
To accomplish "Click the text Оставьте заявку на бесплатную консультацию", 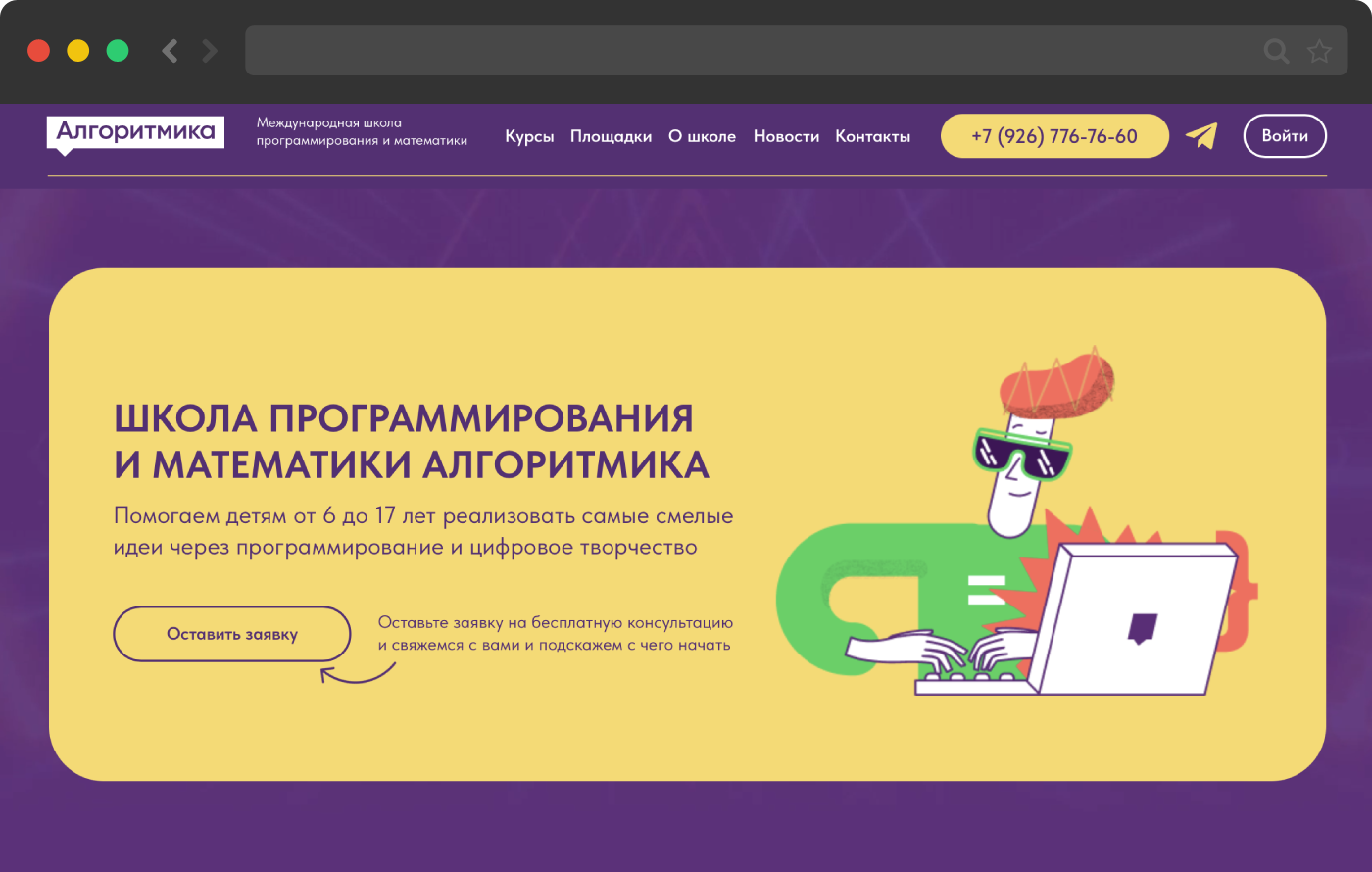I will coord(556,622).
